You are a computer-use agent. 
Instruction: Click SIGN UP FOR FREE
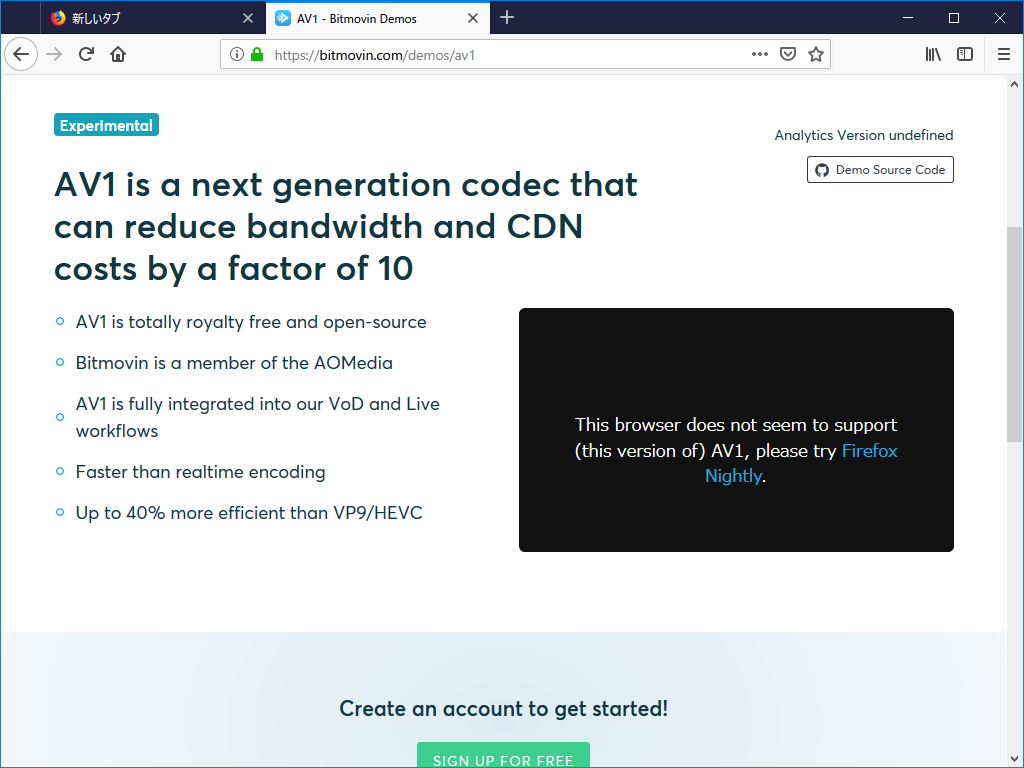tap(503, 759)
